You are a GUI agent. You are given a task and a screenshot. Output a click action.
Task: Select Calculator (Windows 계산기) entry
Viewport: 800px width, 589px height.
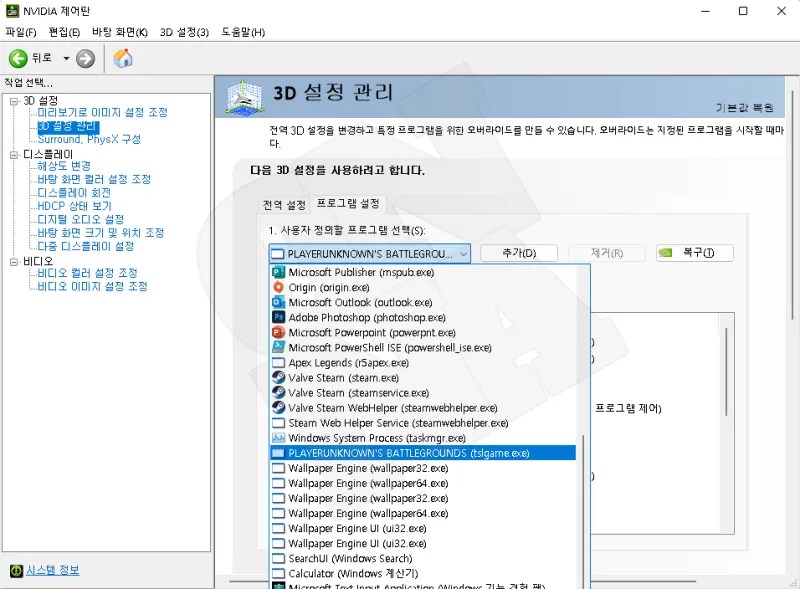pyautogui.click(x=423, y=574)
